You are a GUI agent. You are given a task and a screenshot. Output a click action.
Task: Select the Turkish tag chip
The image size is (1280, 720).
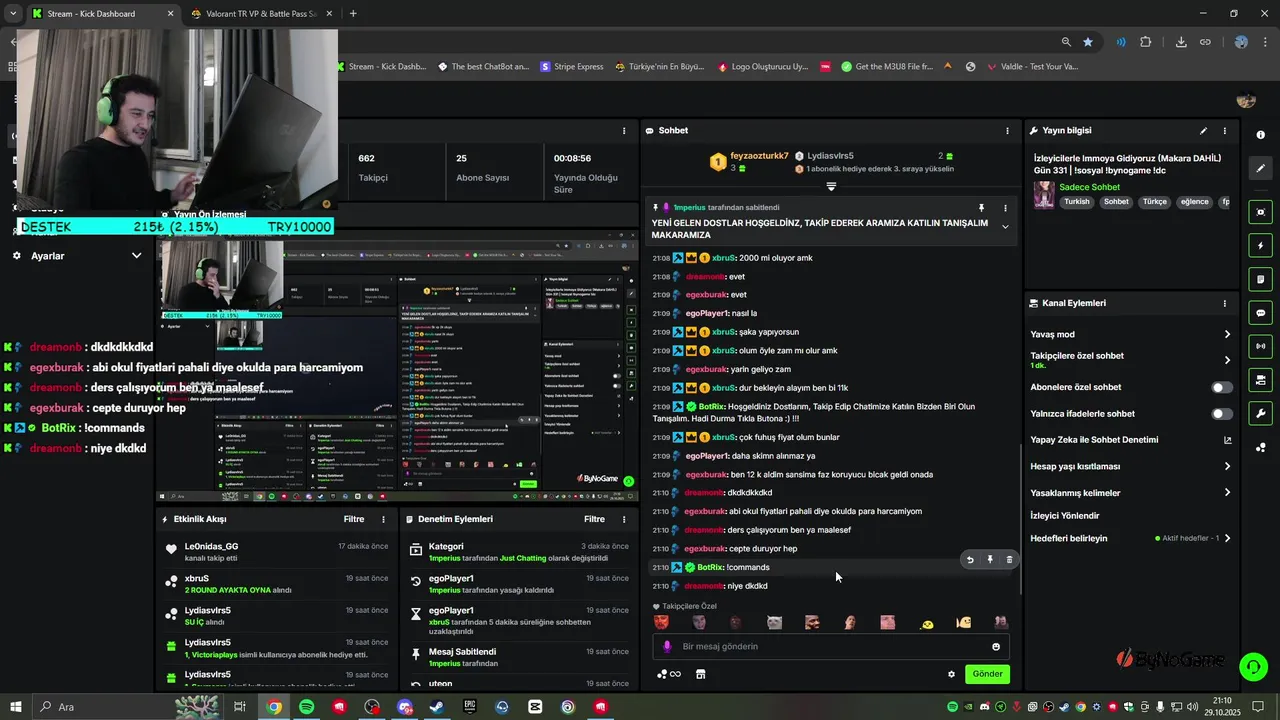(1077, 202)
